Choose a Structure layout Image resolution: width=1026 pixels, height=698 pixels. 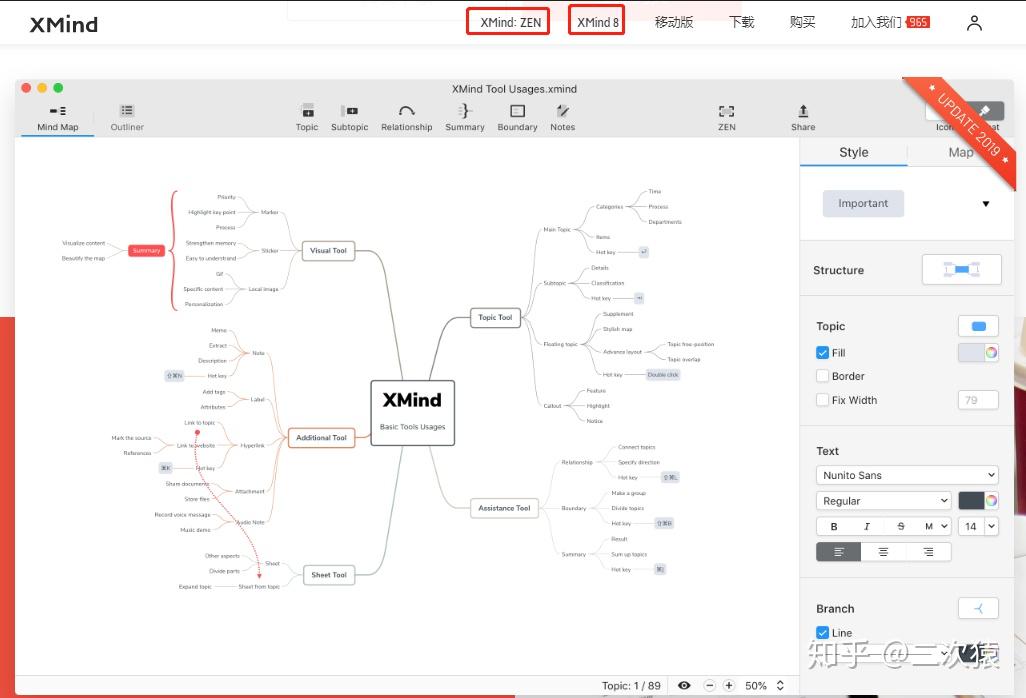tap(961, 270)
